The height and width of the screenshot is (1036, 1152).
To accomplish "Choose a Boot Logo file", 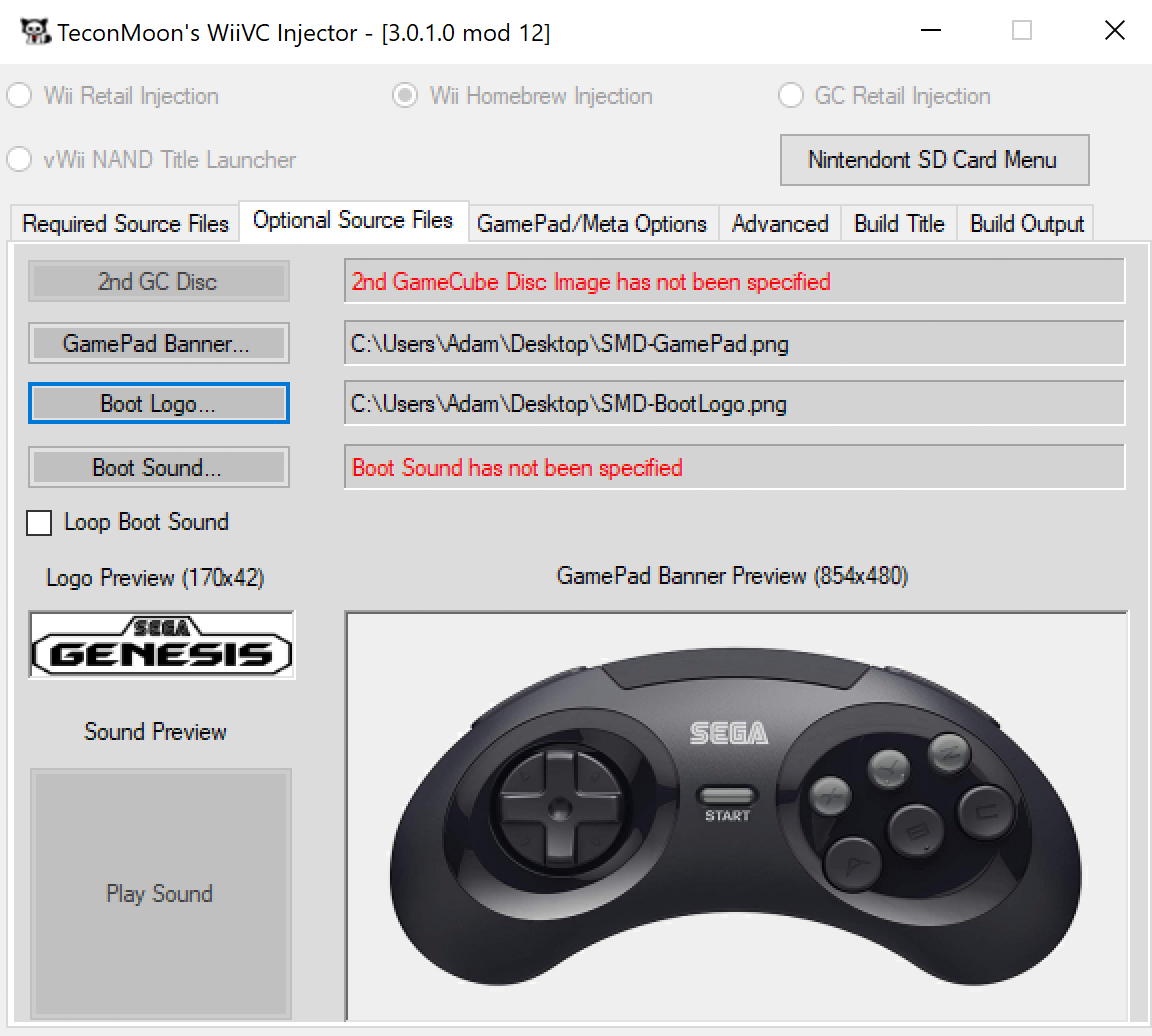I will coord(159,403).
